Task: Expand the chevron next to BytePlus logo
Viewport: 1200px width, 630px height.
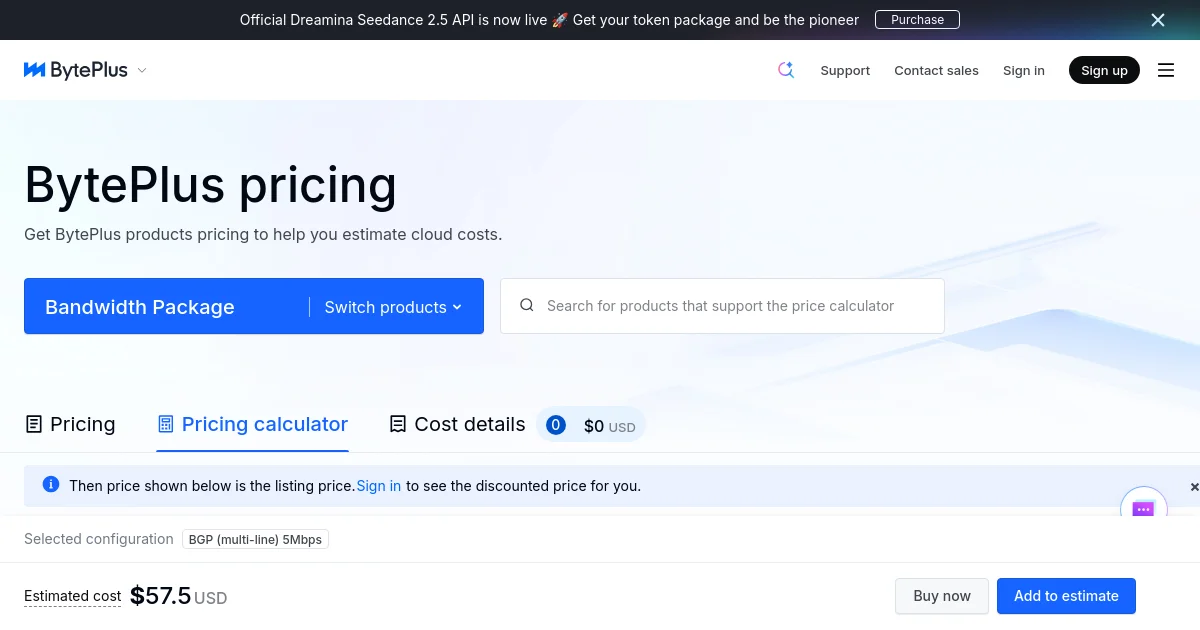Action: tap(142, 70)
